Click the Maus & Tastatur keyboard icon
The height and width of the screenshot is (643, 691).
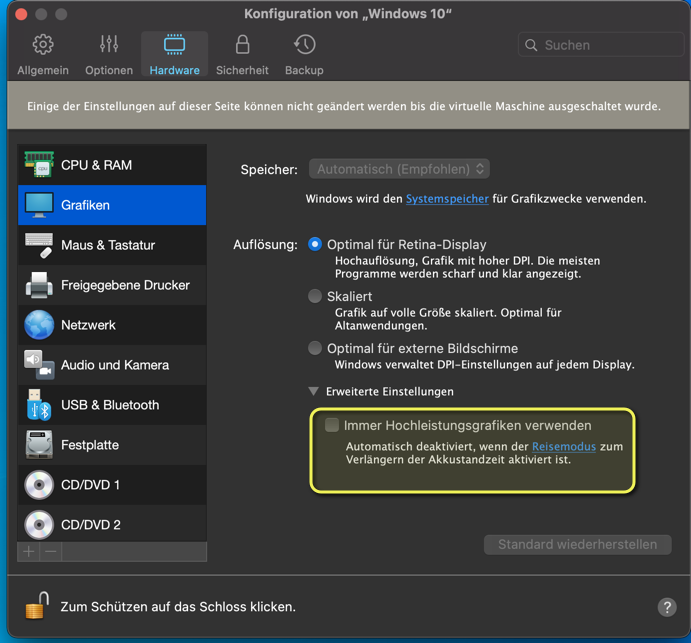tap(39, 245)
